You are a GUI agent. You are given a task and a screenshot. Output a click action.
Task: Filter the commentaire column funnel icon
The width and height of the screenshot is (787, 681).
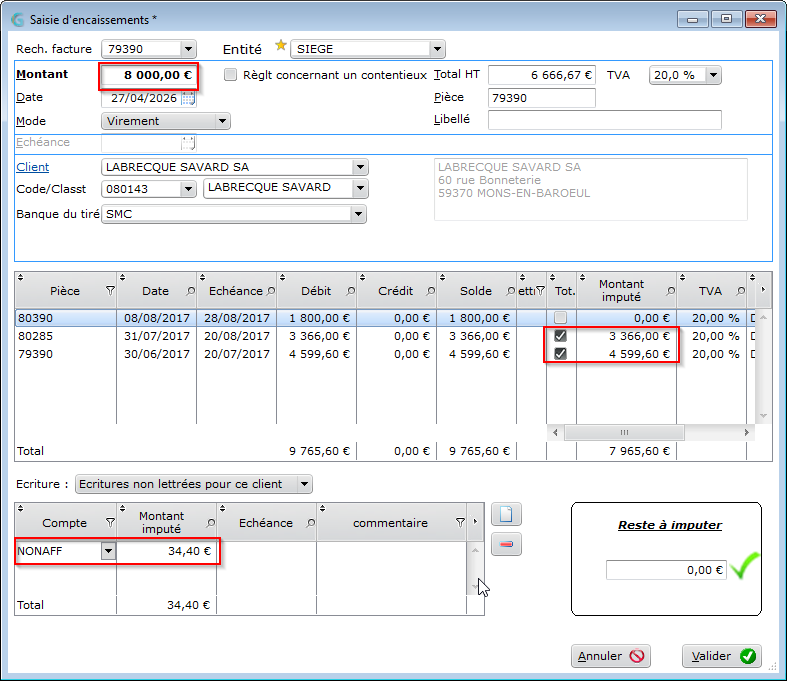tap(460, 523)
